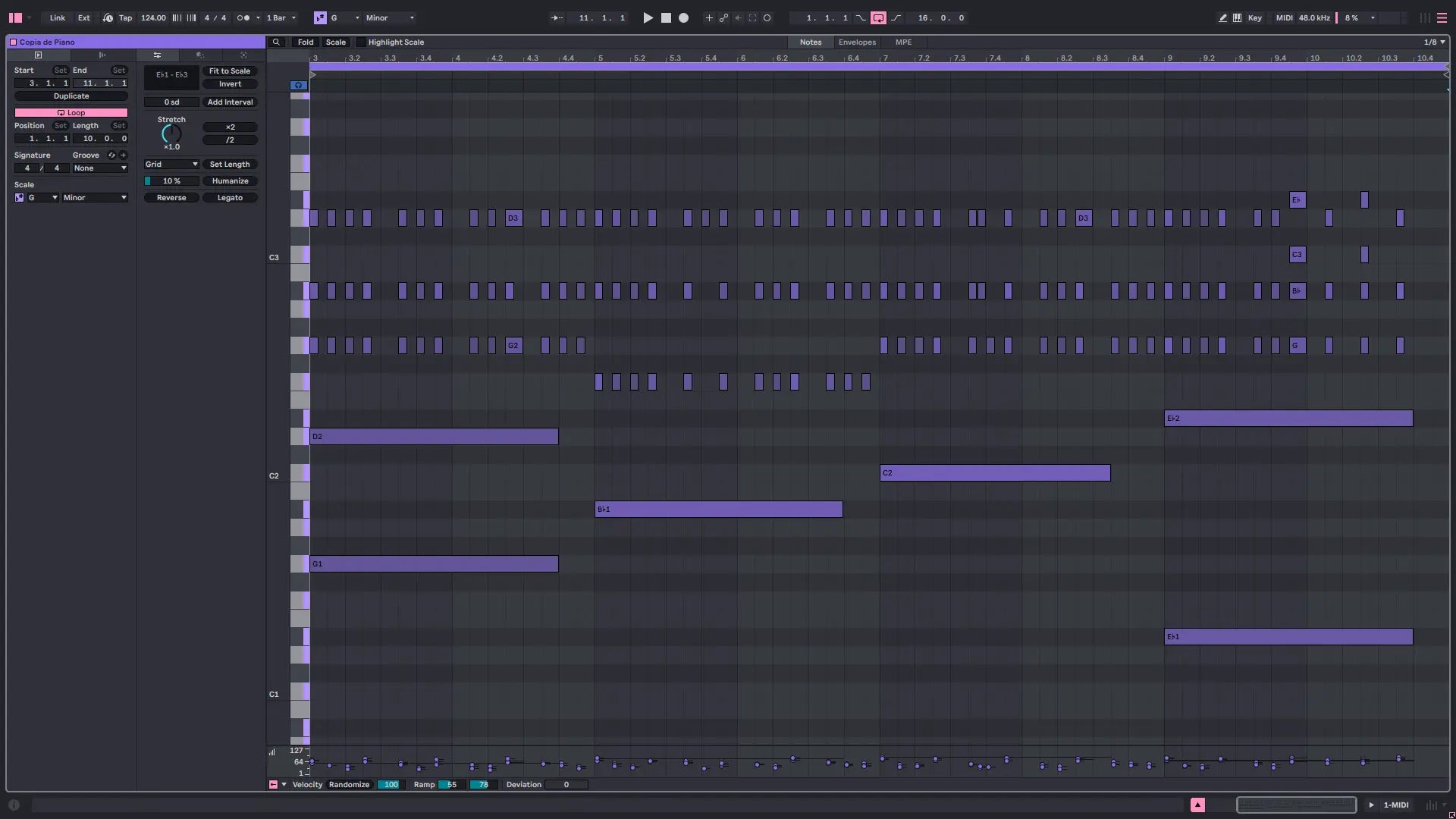Toggle the clip Loop button
The image size is (1456, 819).
tap(71, 112)
